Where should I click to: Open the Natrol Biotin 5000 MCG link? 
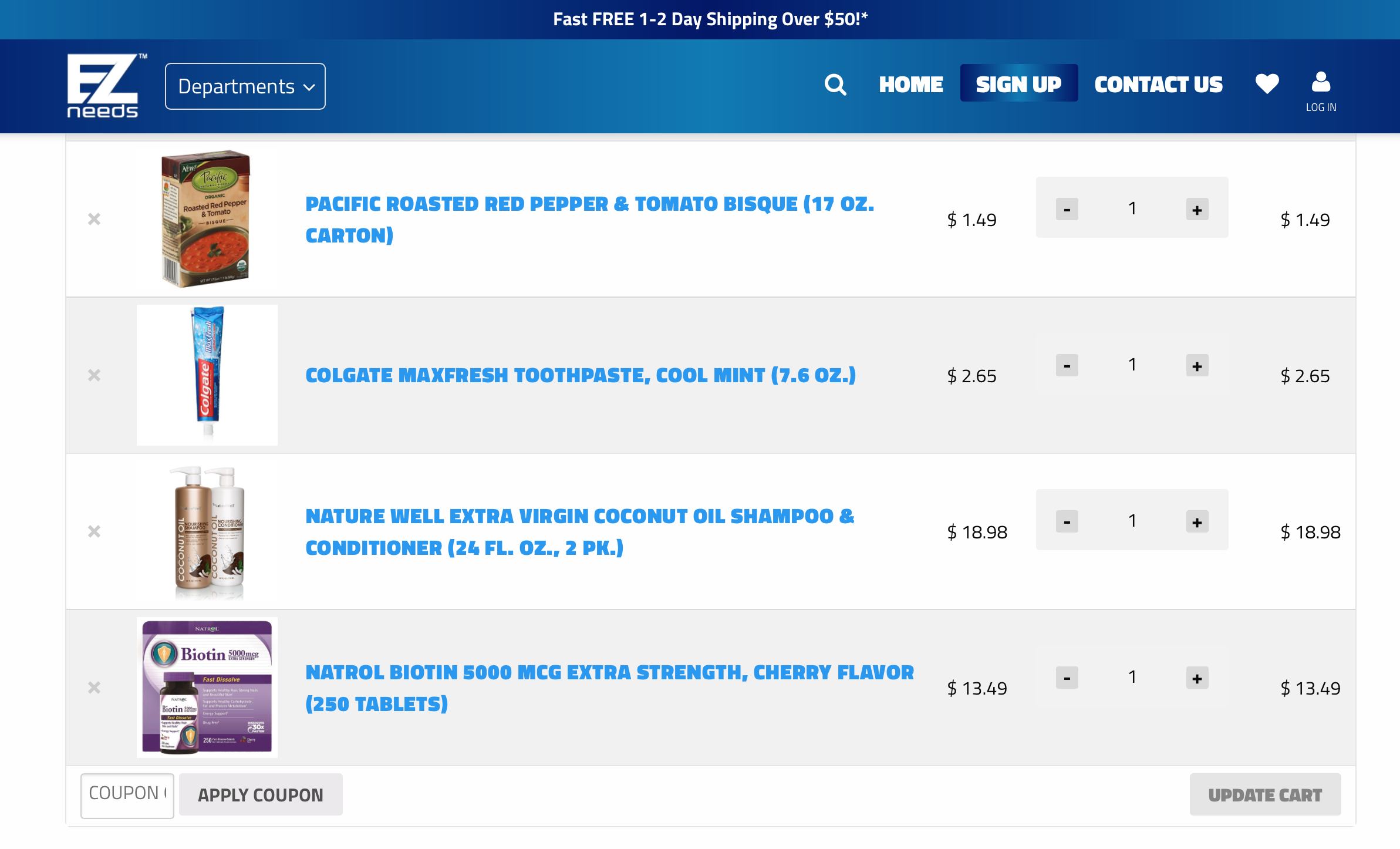click(x=610, y=688)
